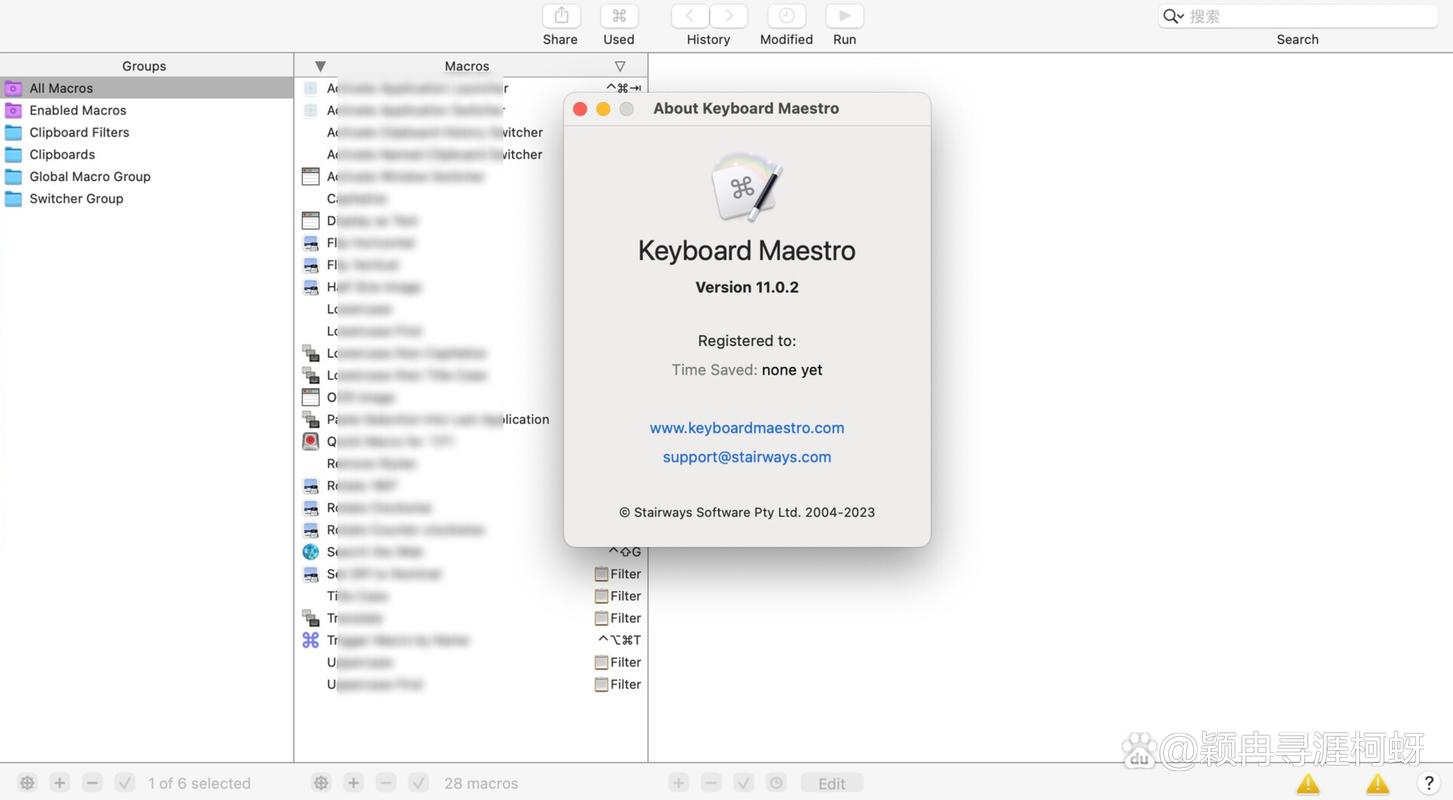Viewport: 1453px width, 800px height.
Task: Open the search magnifier options dropdown
Action: [1173, 16]
